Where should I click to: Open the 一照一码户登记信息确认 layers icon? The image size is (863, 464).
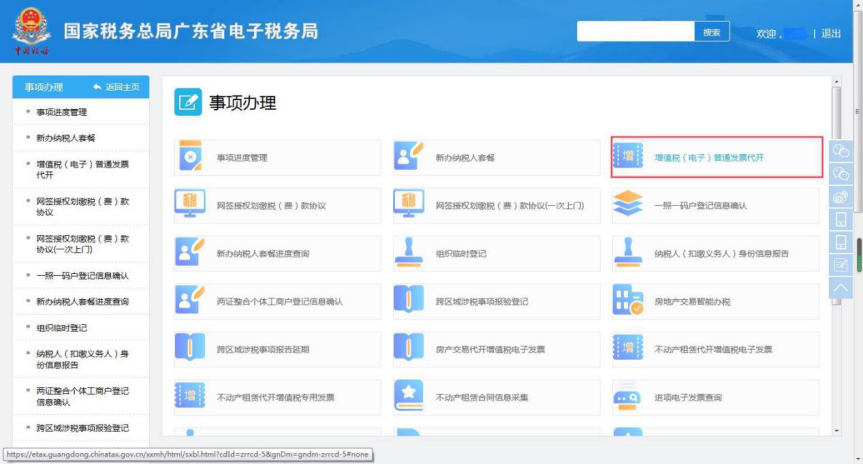pos(627,205)
